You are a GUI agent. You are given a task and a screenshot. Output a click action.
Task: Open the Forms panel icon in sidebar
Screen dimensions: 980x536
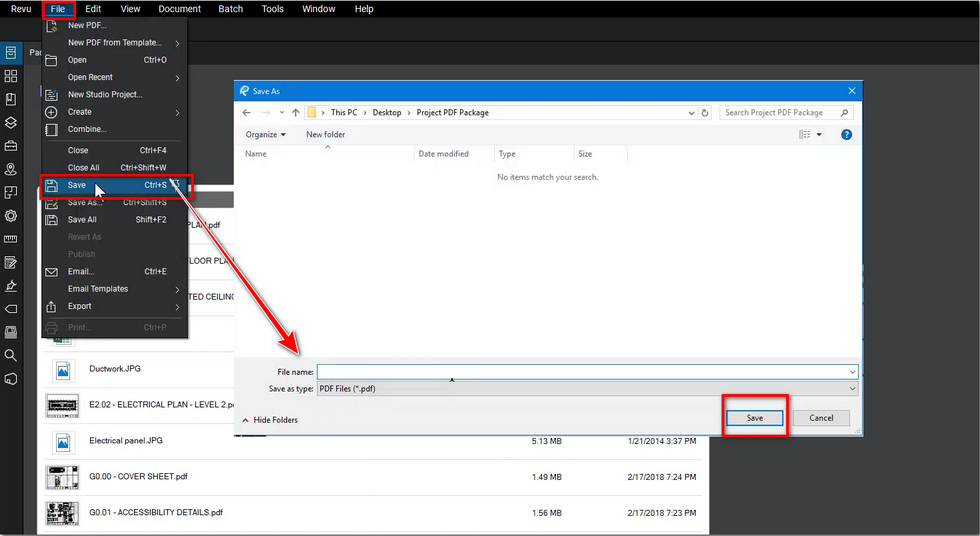coord(11,262)
